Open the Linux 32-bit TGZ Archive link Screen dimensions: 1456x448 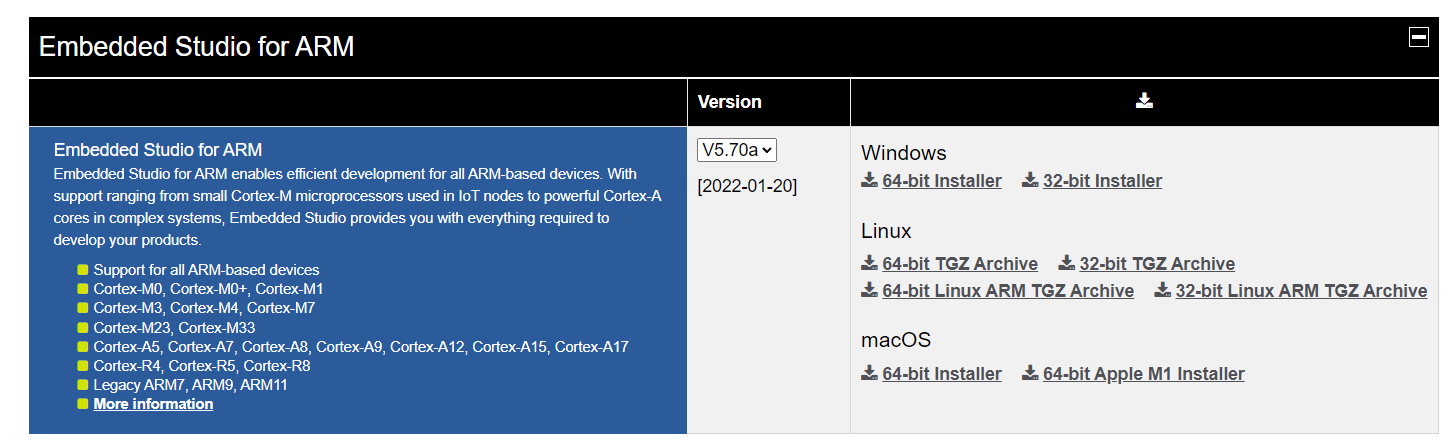(1157, 264)
